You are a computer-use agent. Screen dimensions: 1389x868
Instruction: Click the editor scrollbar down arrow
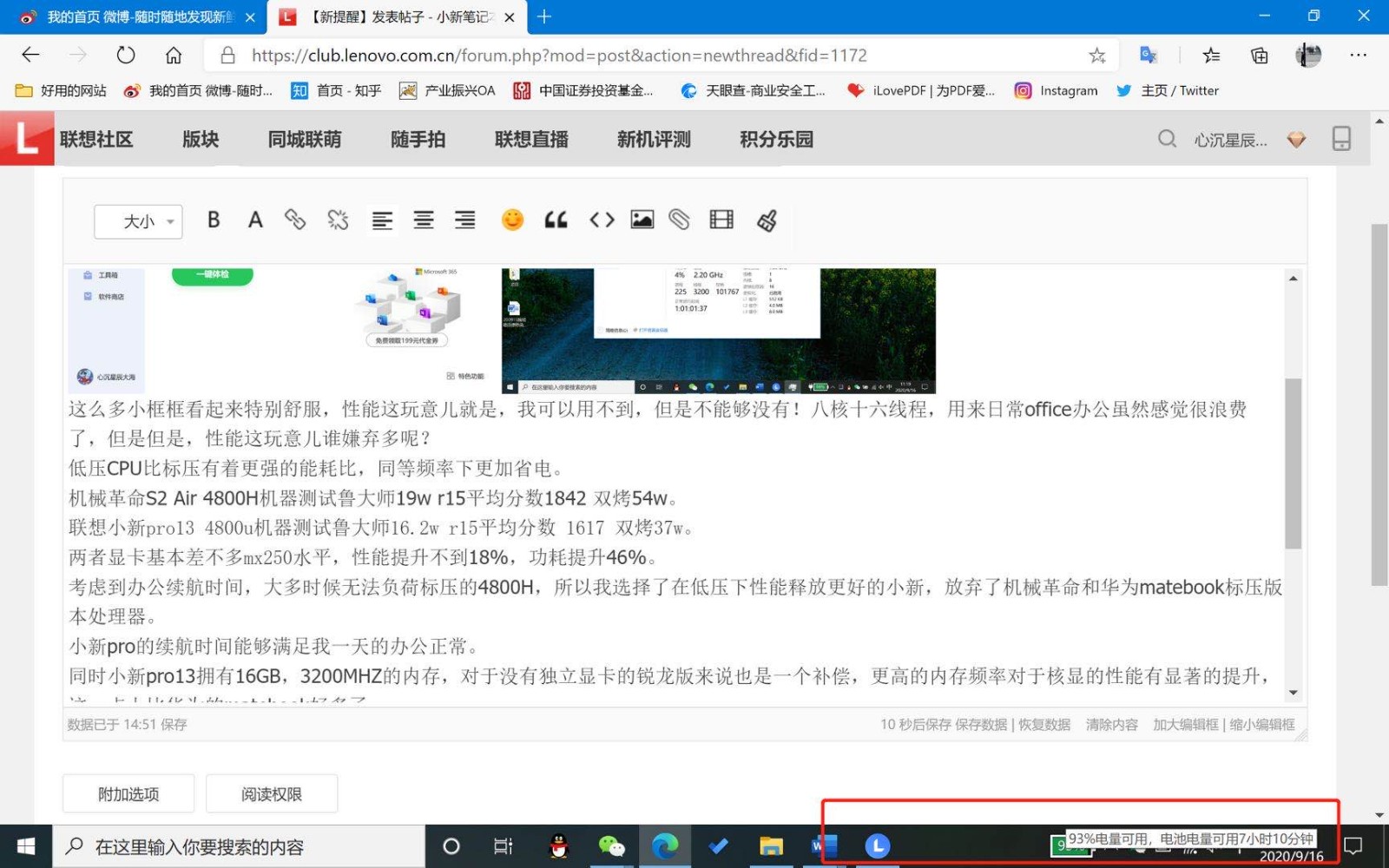[x=1294, y=692]
